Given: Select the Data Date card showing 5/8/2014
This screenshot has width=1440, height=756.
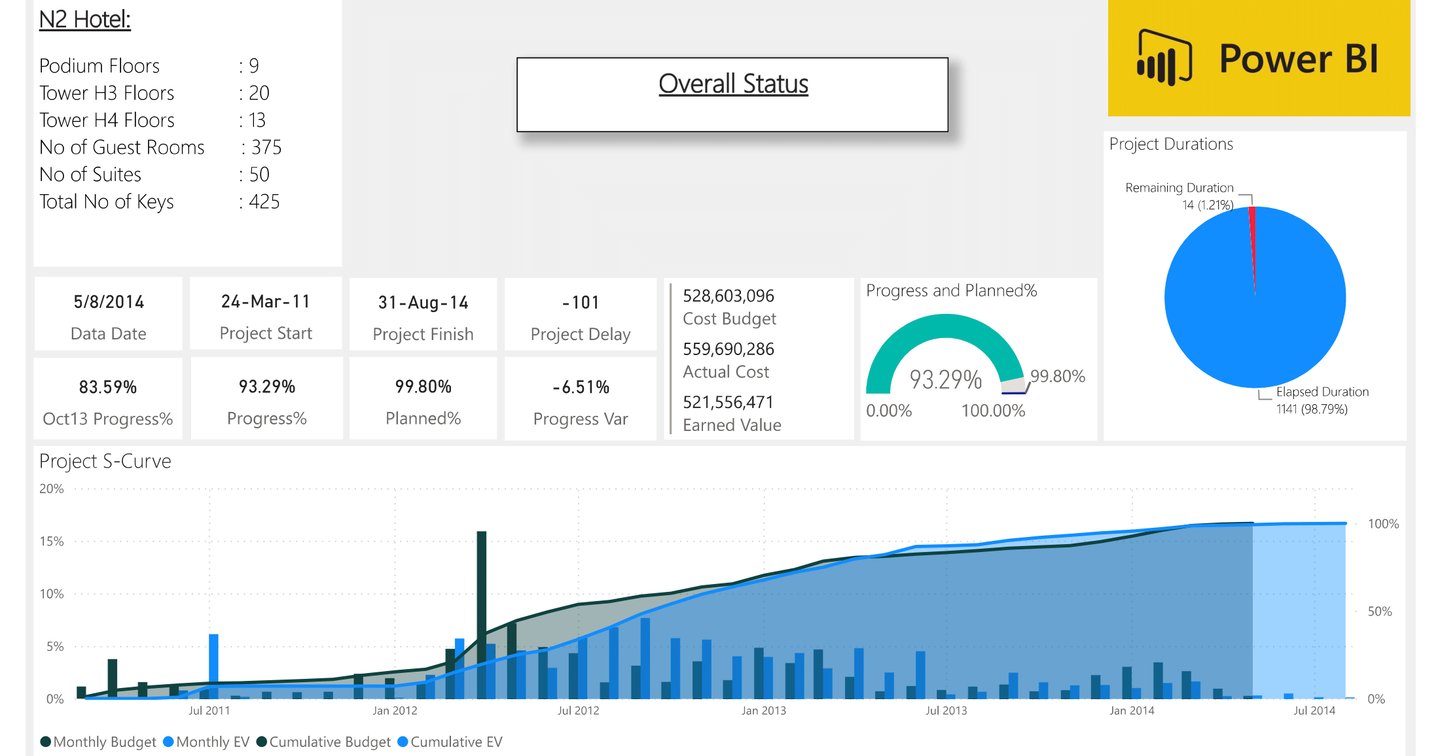Looking at the screenshot, I should [x=107, y=313].
